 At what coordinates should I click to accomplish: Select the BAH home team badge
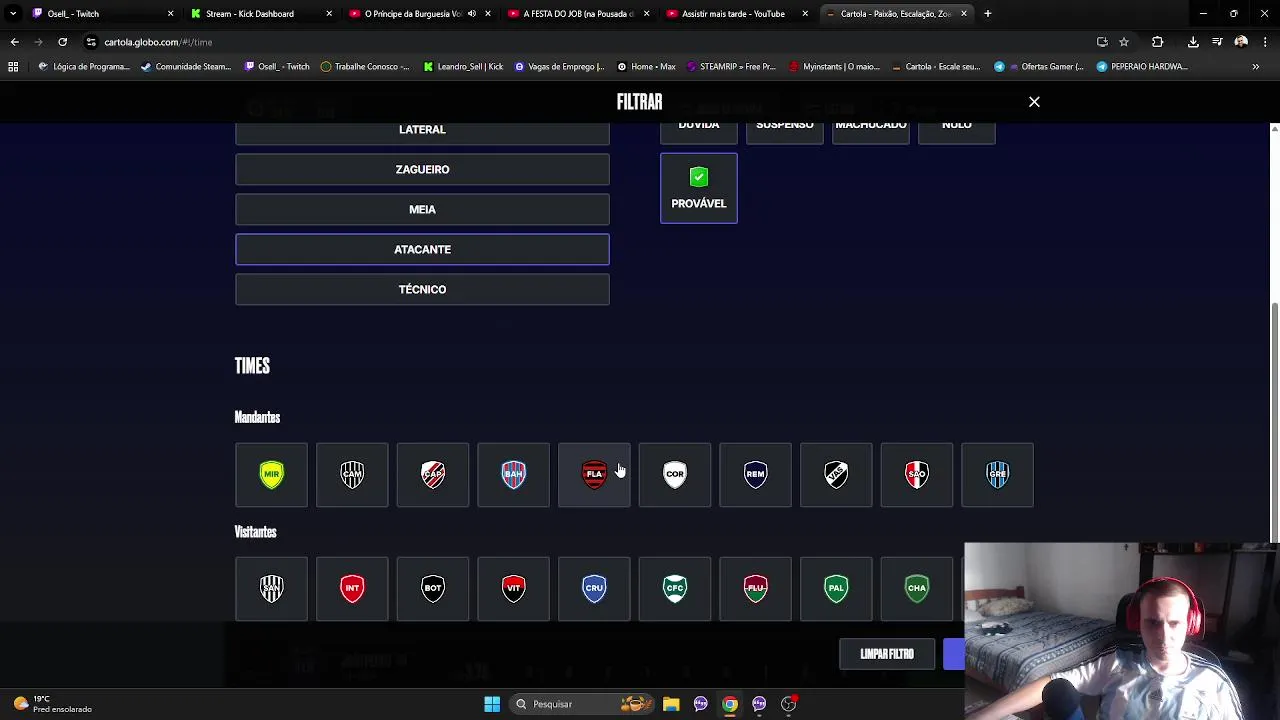pos(513,475)
